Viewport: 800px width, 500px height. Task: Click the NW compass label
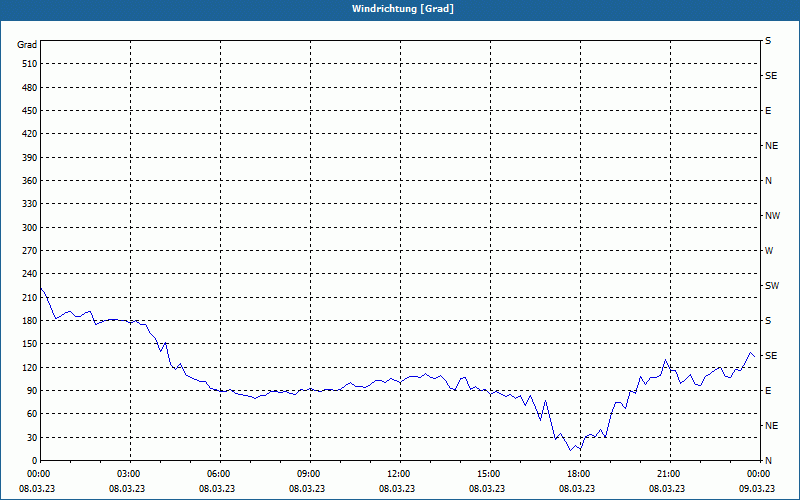772,216
